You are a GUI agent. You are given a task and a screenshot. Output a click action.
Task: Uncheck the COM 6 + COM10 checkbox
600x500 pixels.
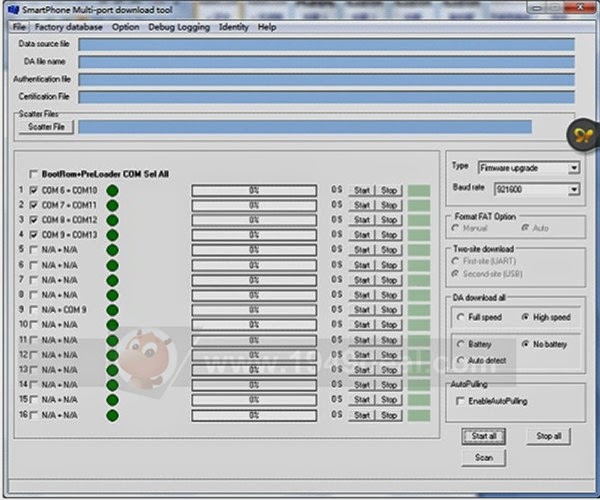pyautogui.click(x=34, y=190)
